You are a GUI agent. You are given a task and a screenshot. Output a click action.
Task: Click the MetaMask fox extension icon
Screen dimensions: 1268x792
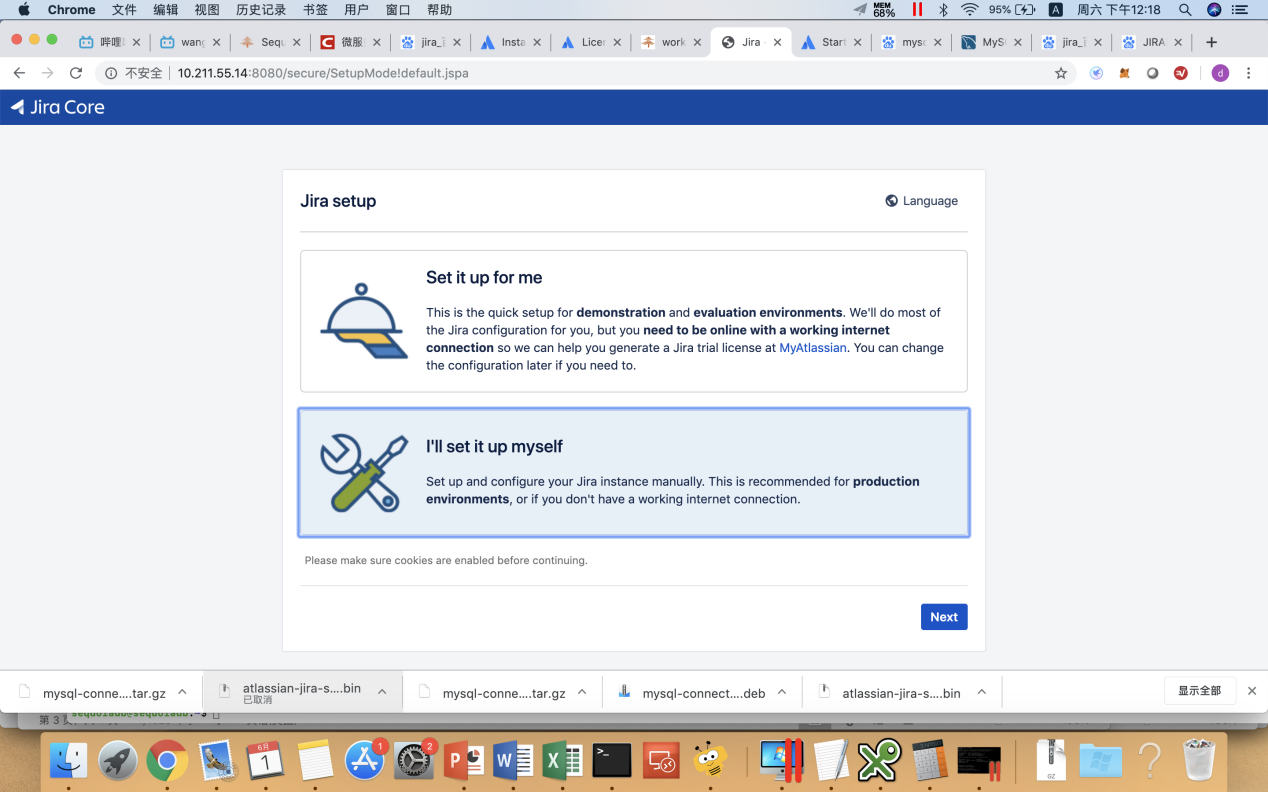click(x=1125, y=73)
